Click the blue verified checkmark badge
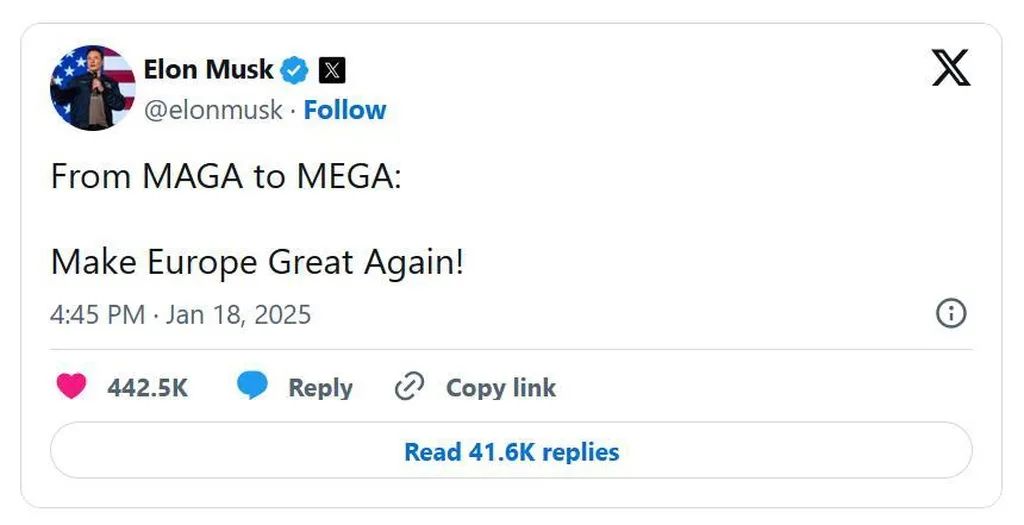Viewport: 1024px width, 525px height. (294, 71)
